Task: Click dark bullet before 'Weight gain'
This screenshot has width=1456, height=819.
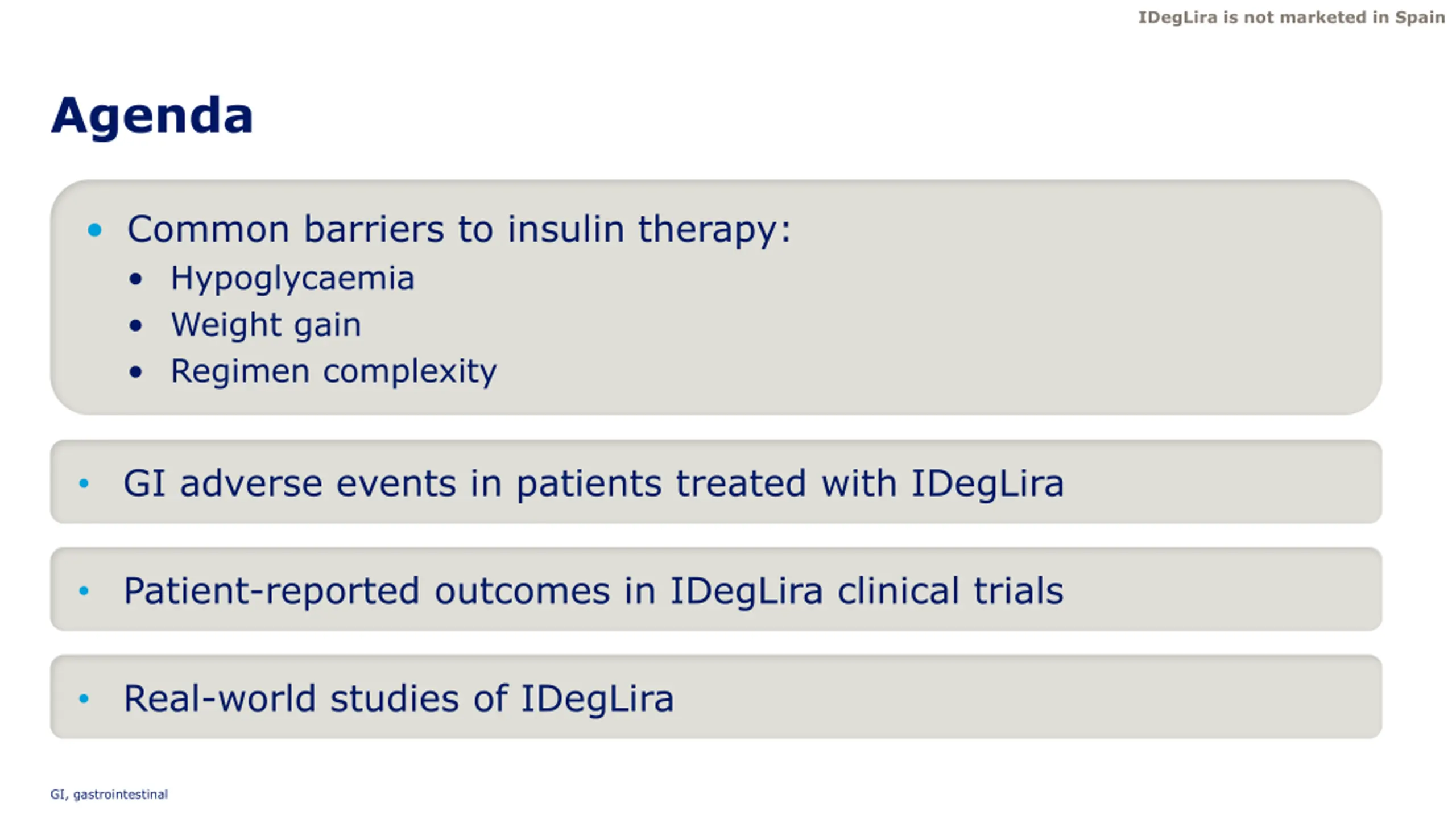Action: pos(135,326)
